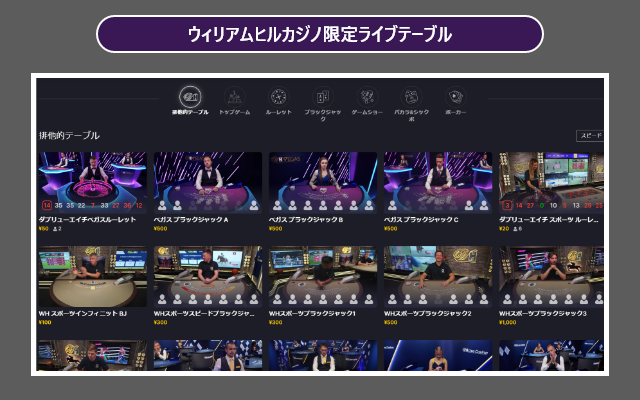
Task: Select the Baccarat & Sic Bo icon
Action: (x=411, y=97)
